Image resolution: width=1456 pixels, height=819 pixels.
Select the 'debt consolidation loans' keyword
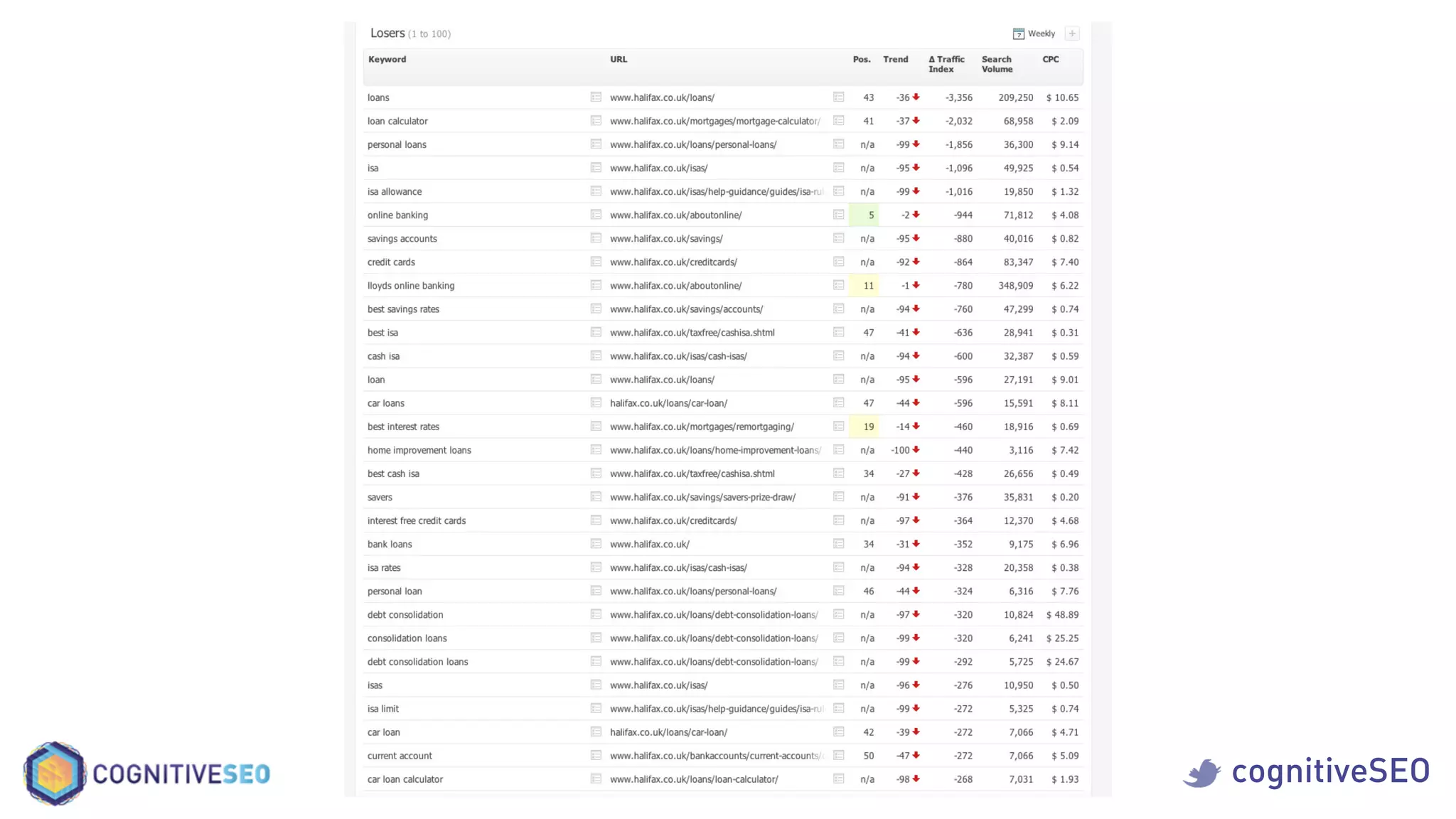pos(418,662)
